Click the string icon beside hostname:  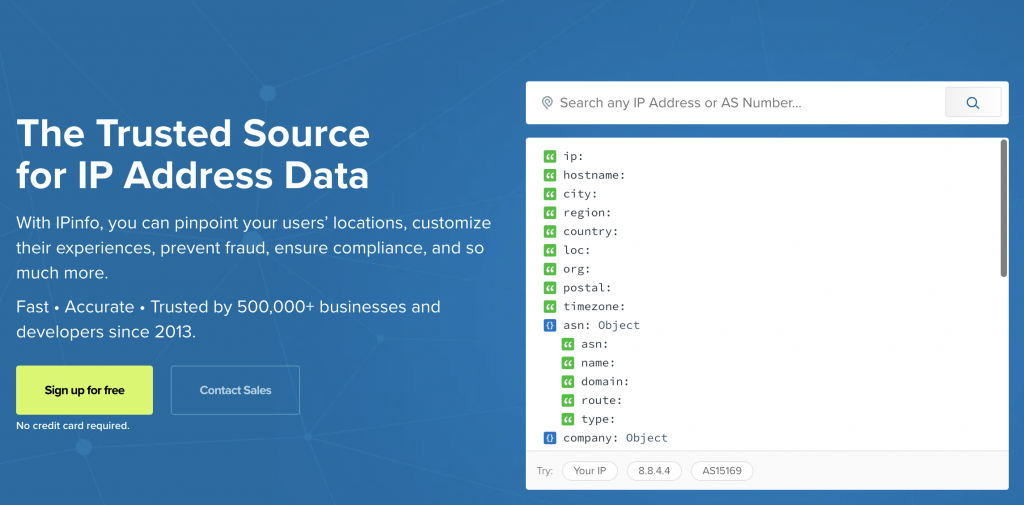point(549,175)
